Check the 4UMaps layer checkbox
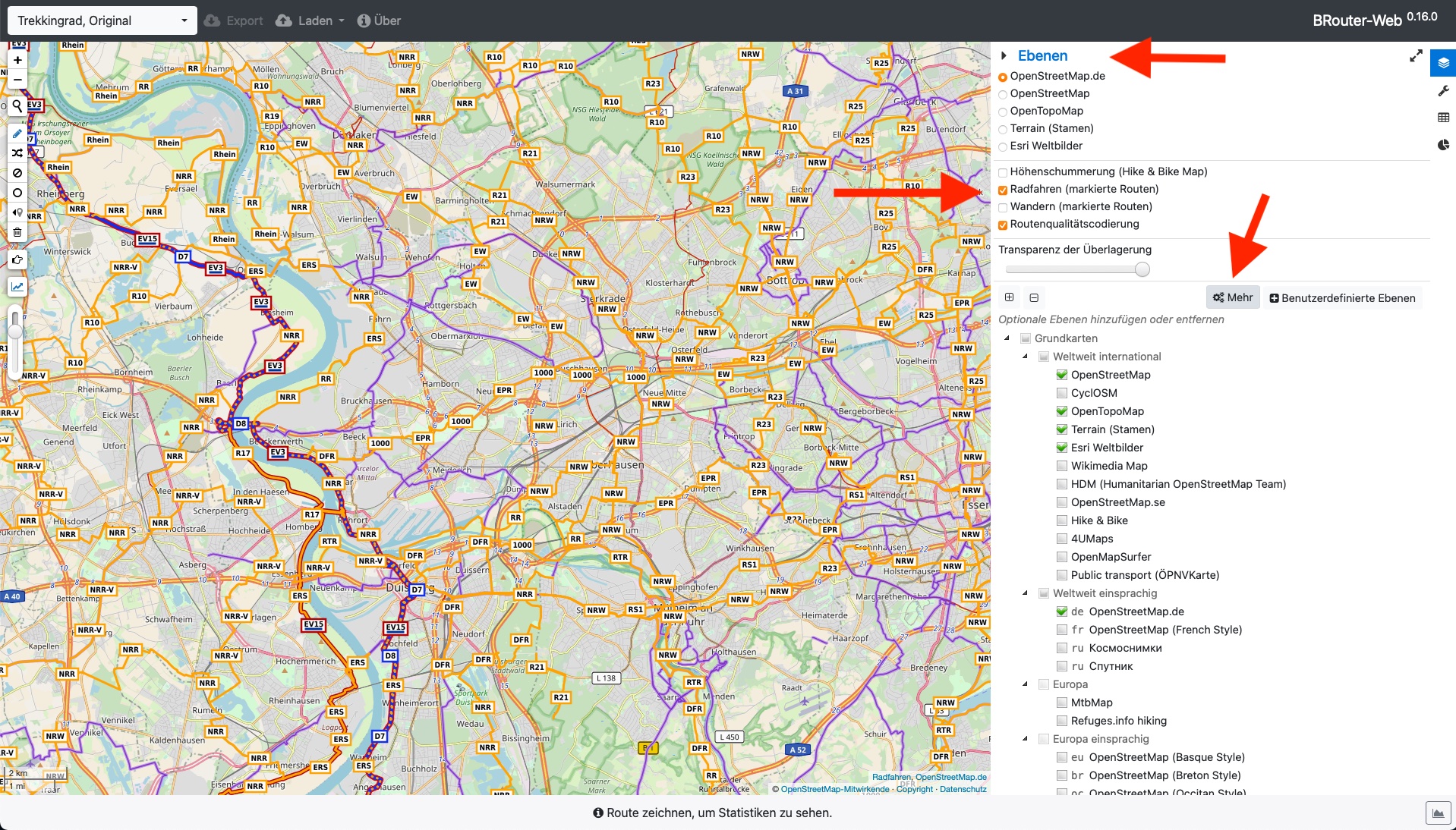 pos(1062,539)
